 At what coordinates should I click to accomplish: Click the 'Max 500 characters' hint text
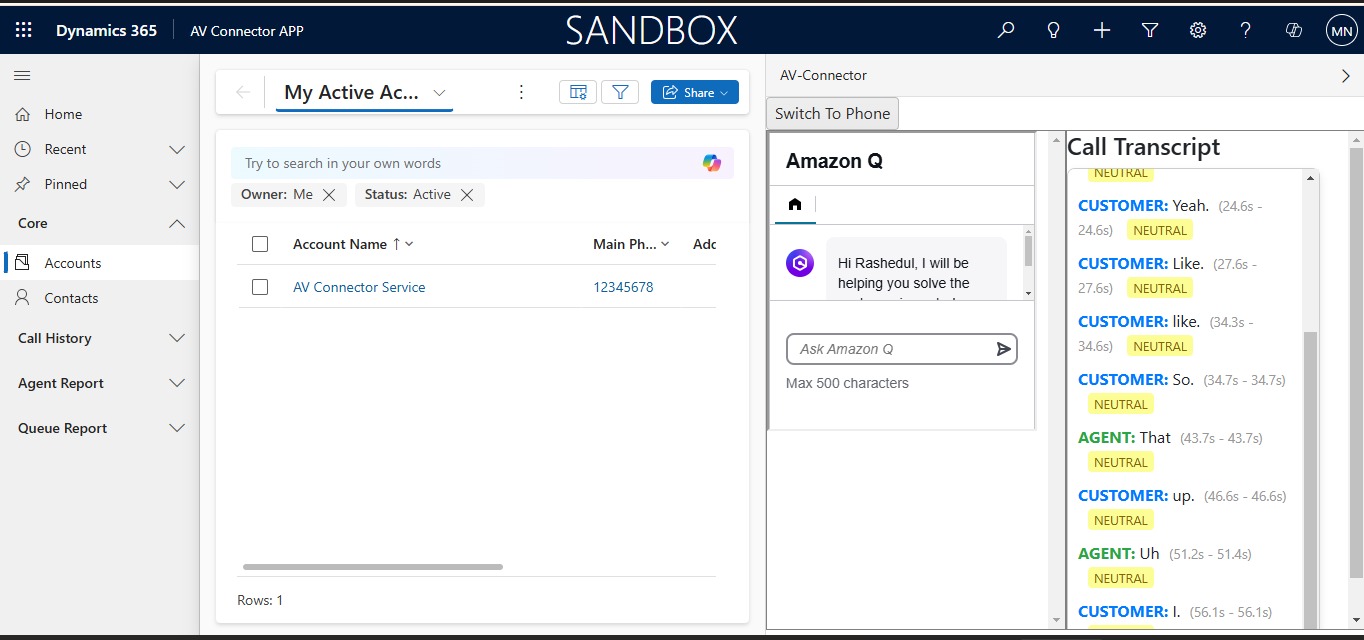point(847,383)
